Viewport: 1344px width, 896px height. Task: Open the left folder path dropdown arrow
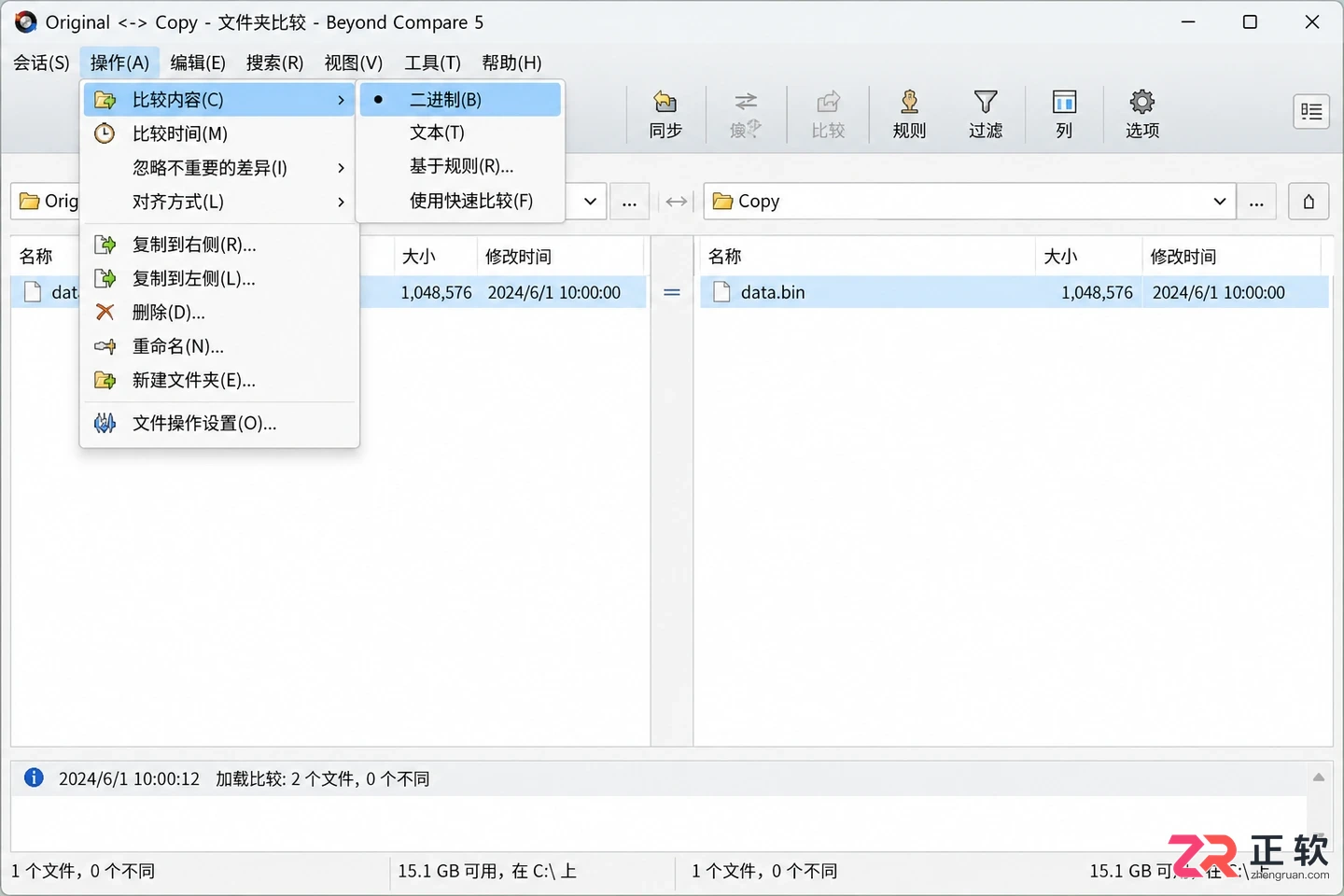[x=590, y=202]
